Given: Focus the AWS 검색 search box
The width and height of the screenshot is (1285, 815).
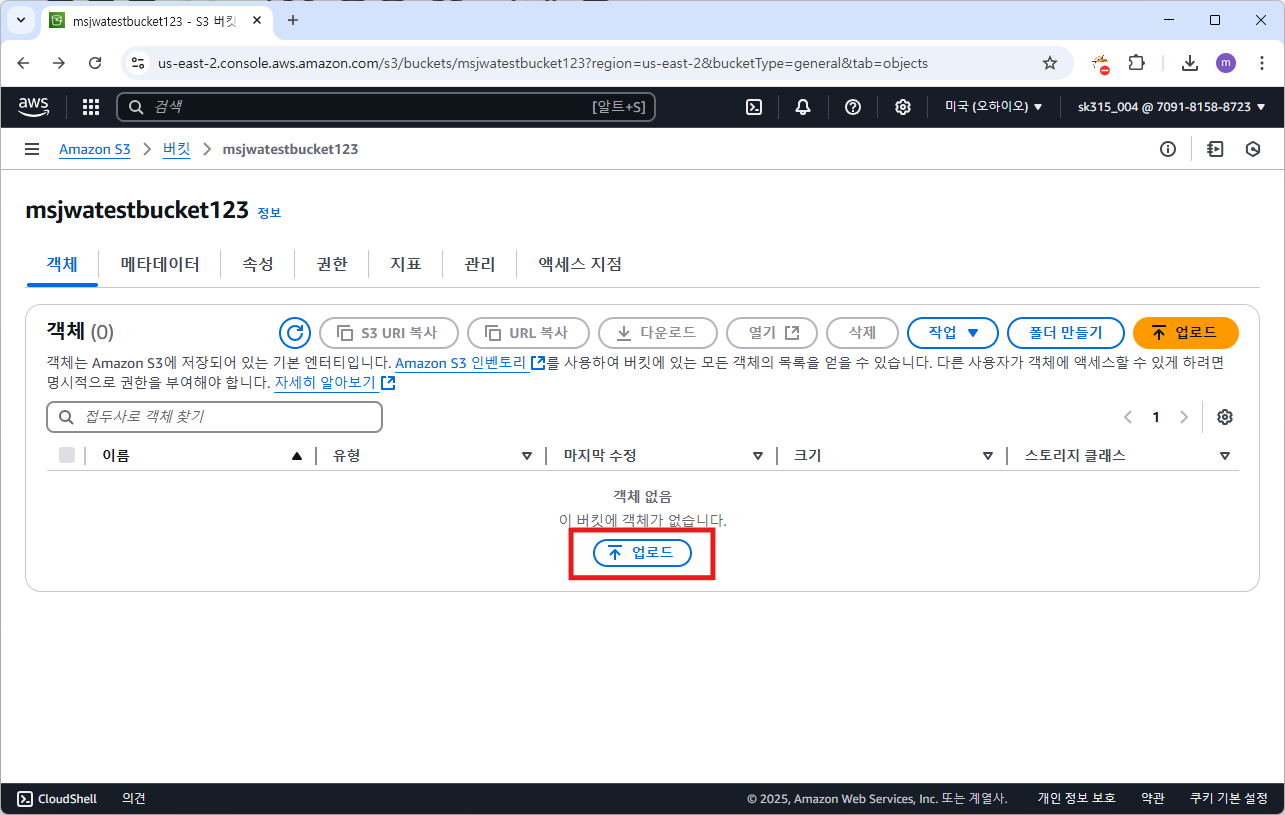Looking at the screenshot, I should pyautogui.click(x=386, y=107).
